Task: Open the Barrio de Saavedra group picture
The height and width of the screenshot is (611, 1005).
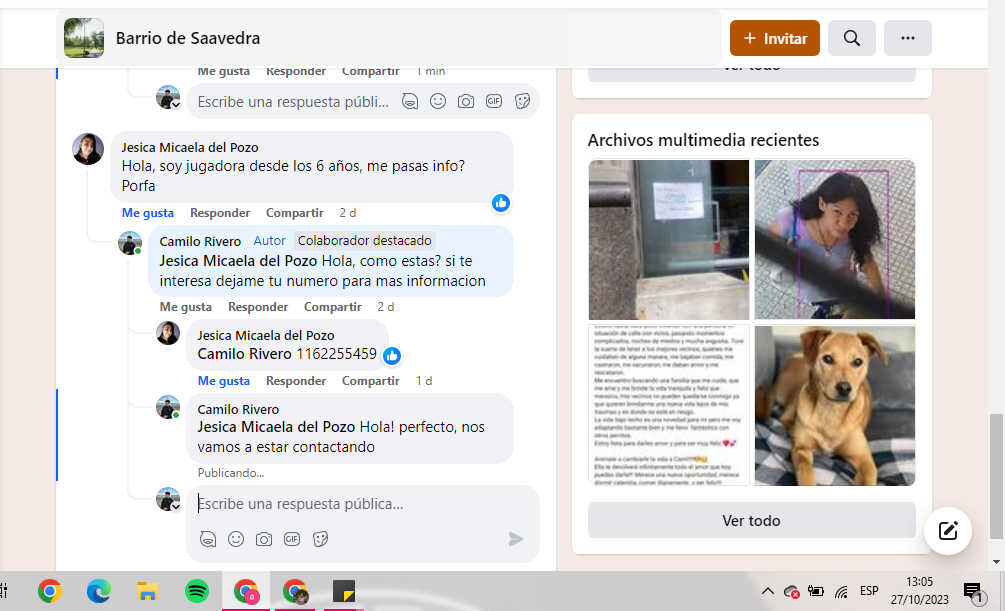Action: point(84,38)
